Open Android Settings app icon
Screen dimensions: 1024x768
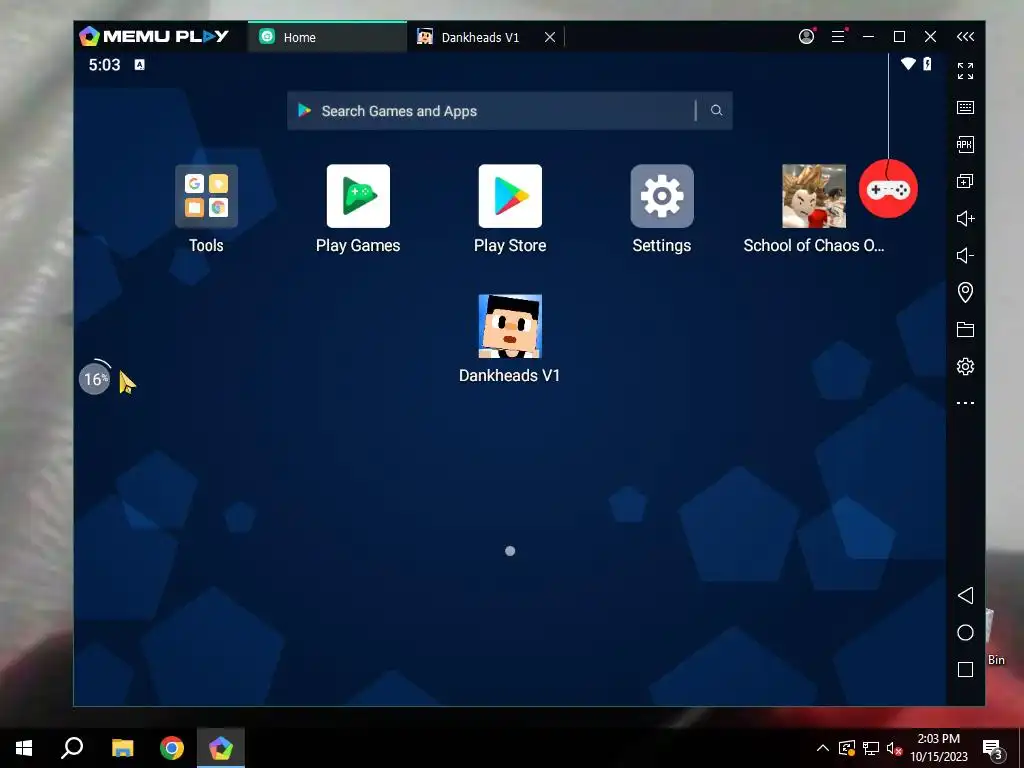coord(662,196)
